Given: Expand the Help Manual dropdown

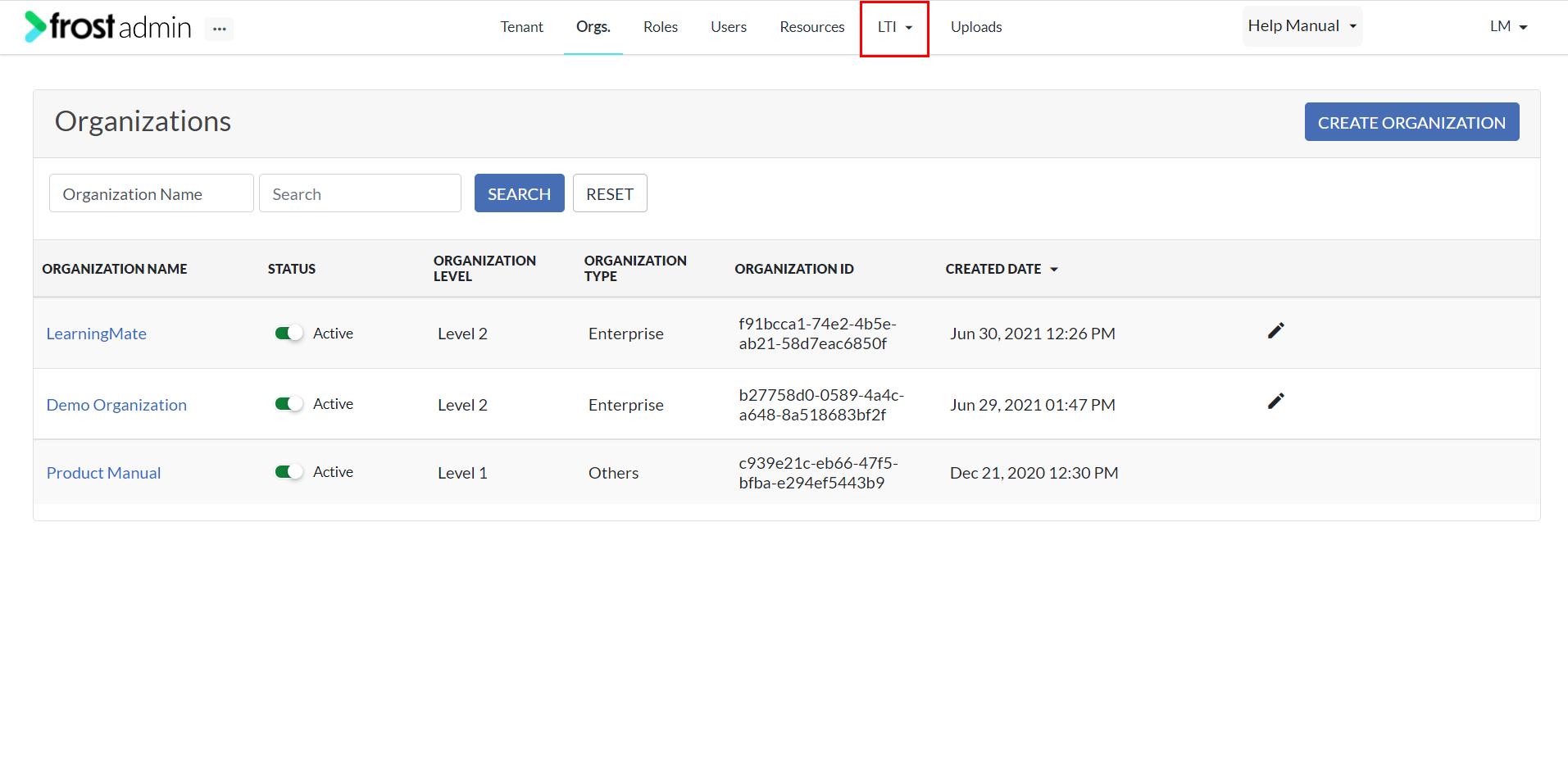Looking at the screenshot, I should (1302, 25).
